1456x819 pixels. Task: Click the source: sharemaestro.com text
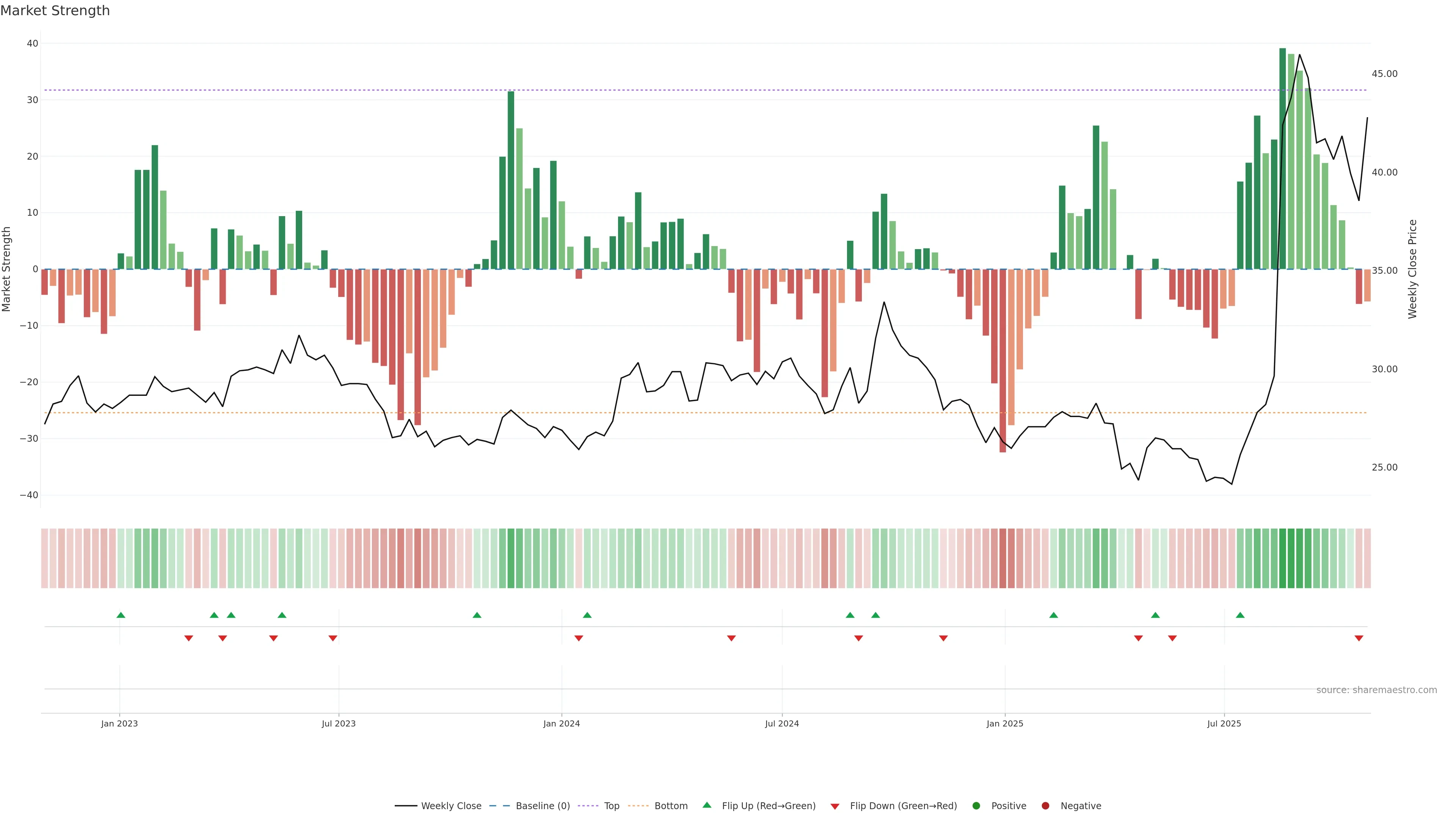(x=1376, y=690)
